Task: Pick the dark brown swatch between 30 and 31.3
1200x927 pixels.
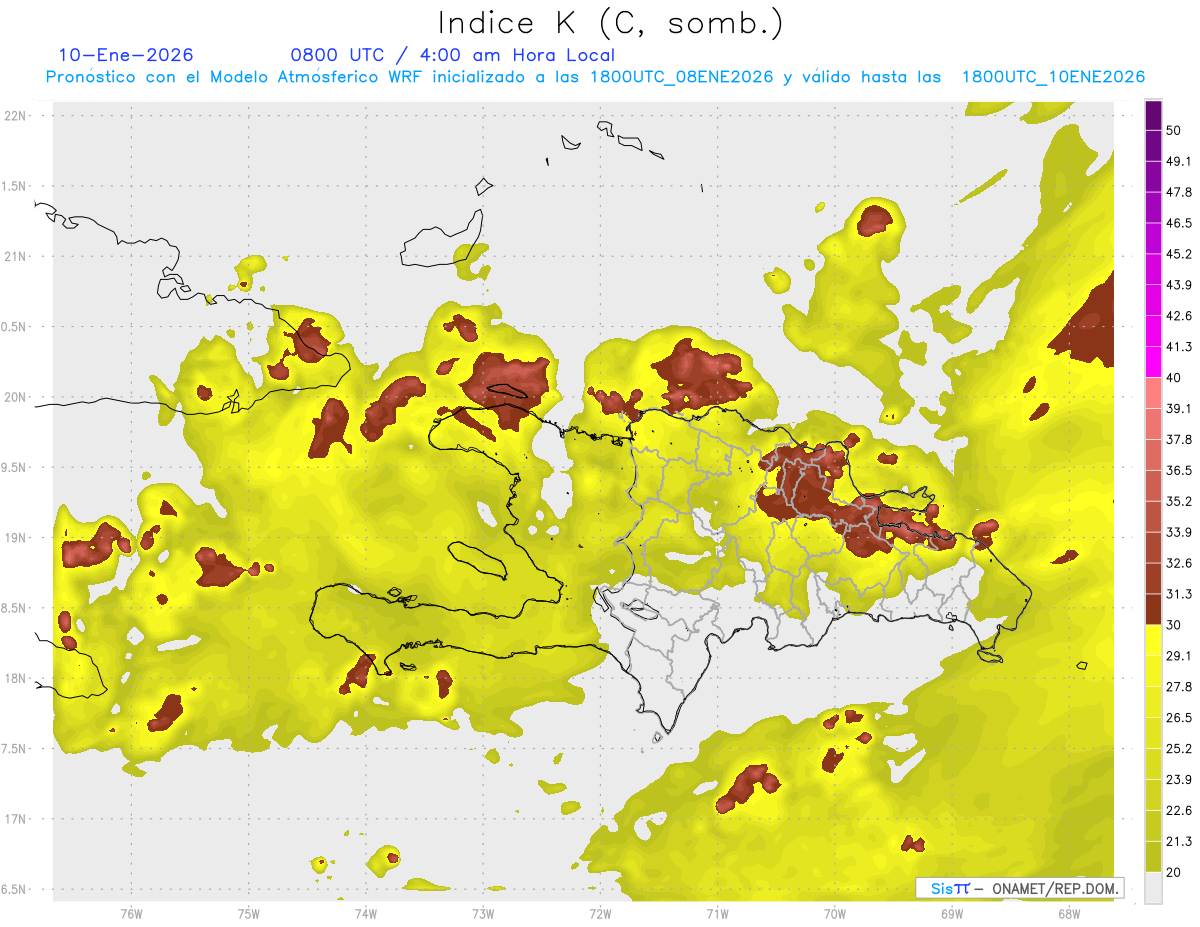Action: pos(1154,609)
